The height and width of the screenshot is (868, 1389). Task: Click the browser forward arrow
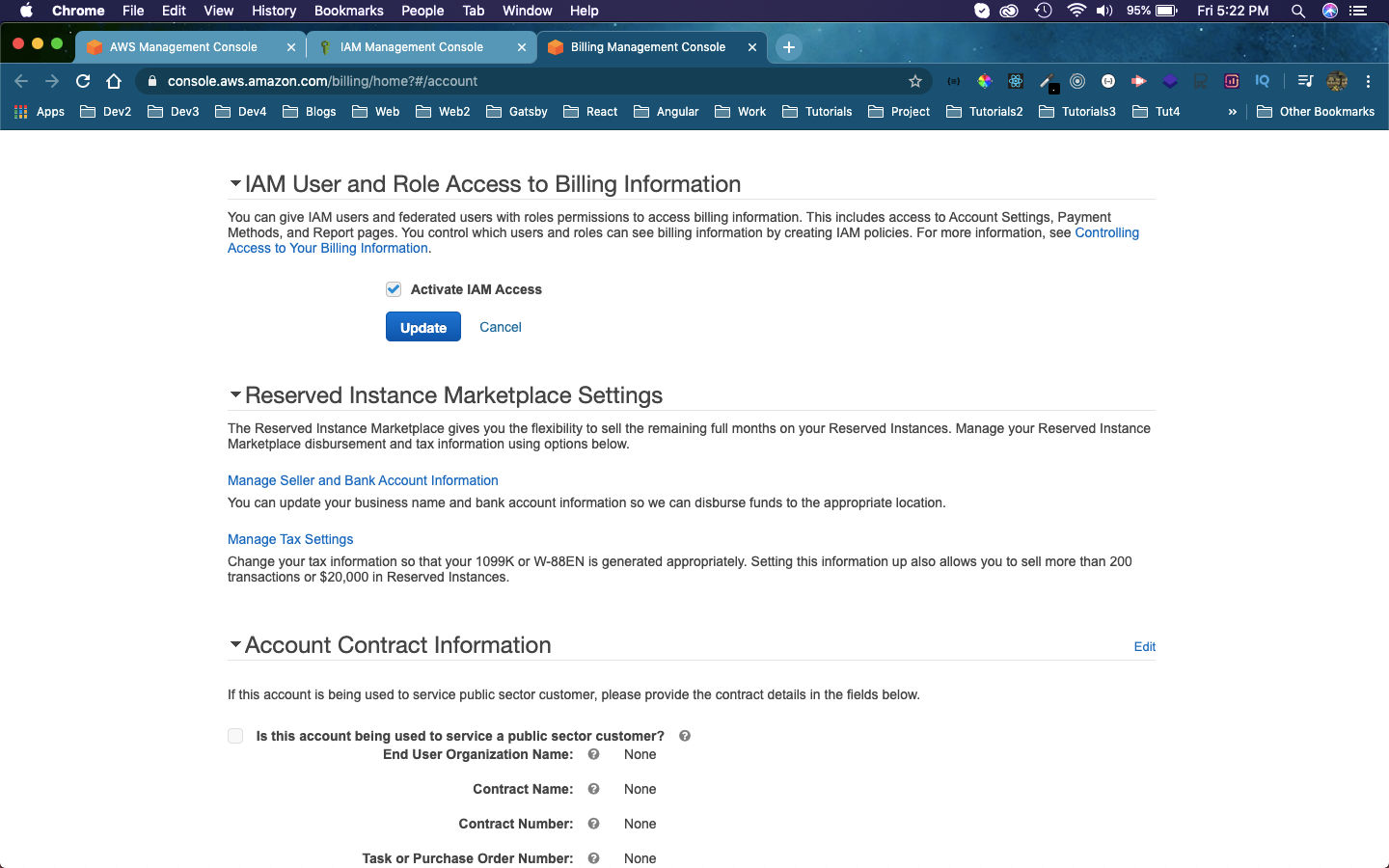point(52,81)
